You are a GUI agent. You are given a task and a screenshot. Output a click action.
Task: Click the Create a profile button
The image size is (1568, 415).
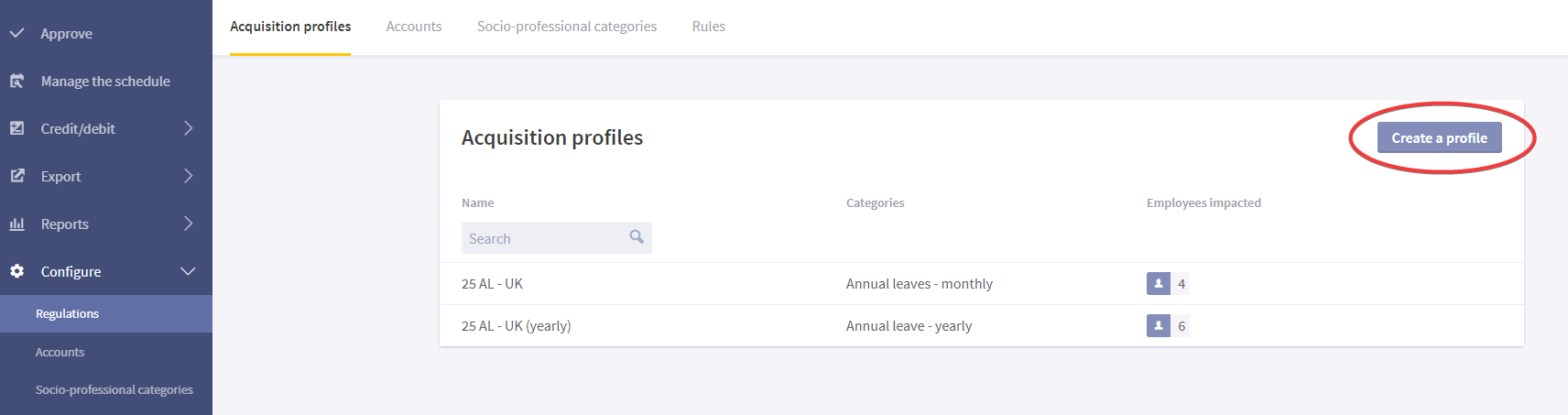(x=1440, y=137)
